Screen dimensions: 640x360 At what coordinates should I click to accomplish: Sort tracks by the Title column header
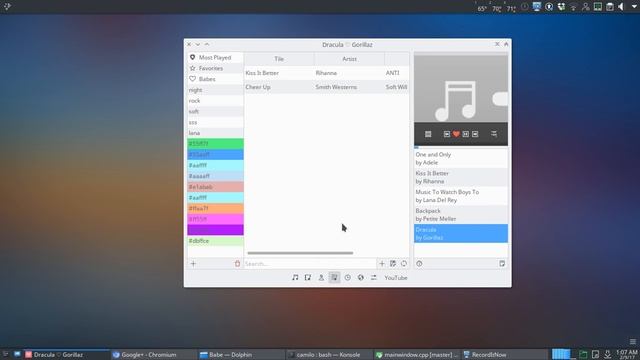279,59
